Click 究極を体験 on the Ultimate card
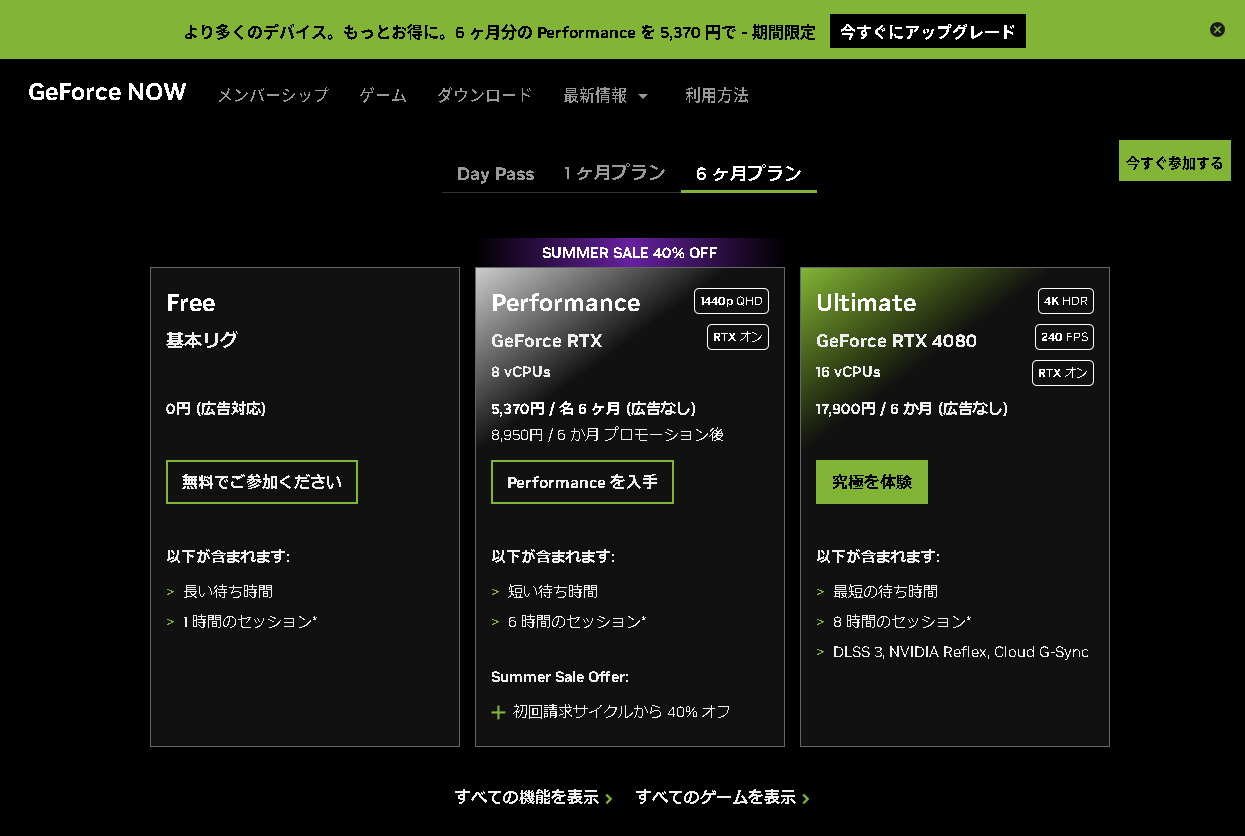 [871, 481]
